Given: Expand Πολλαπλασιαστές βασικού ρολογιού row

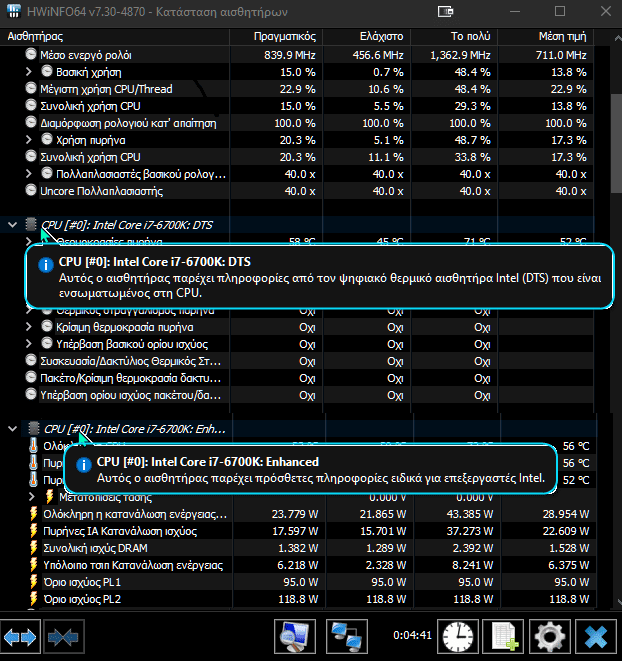Looking at the screenshot, I should (29, 174).
